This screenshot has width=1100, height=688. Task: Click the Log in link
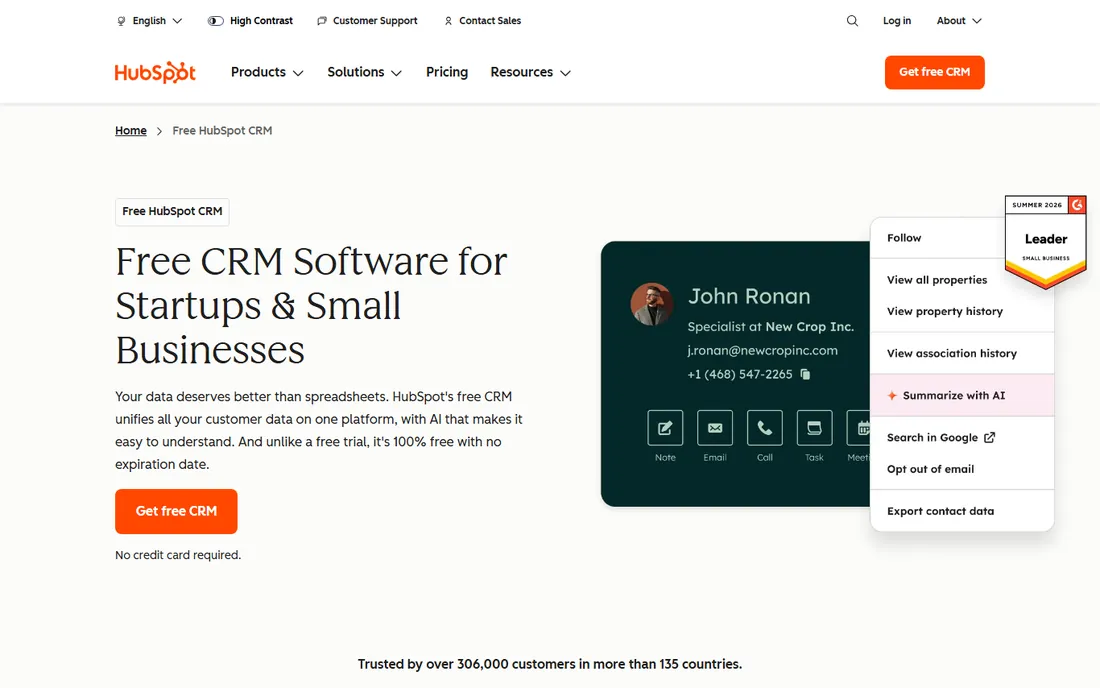pyautogui.click(x=897, y=21)
